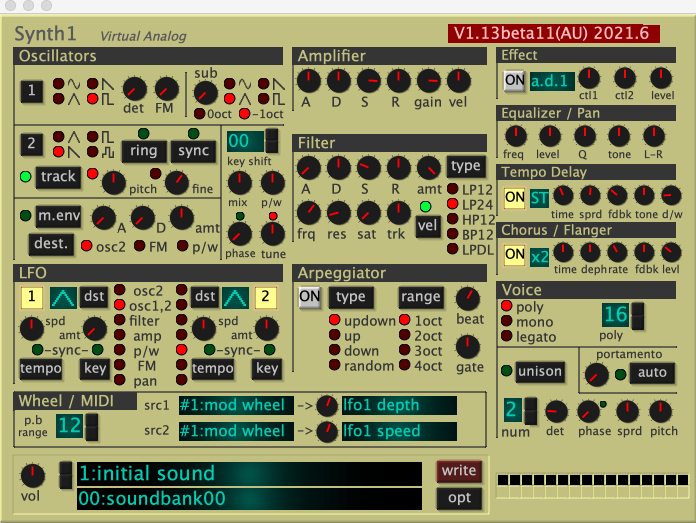Toggle the Chorus / Flanger ON button

point(514,255)
